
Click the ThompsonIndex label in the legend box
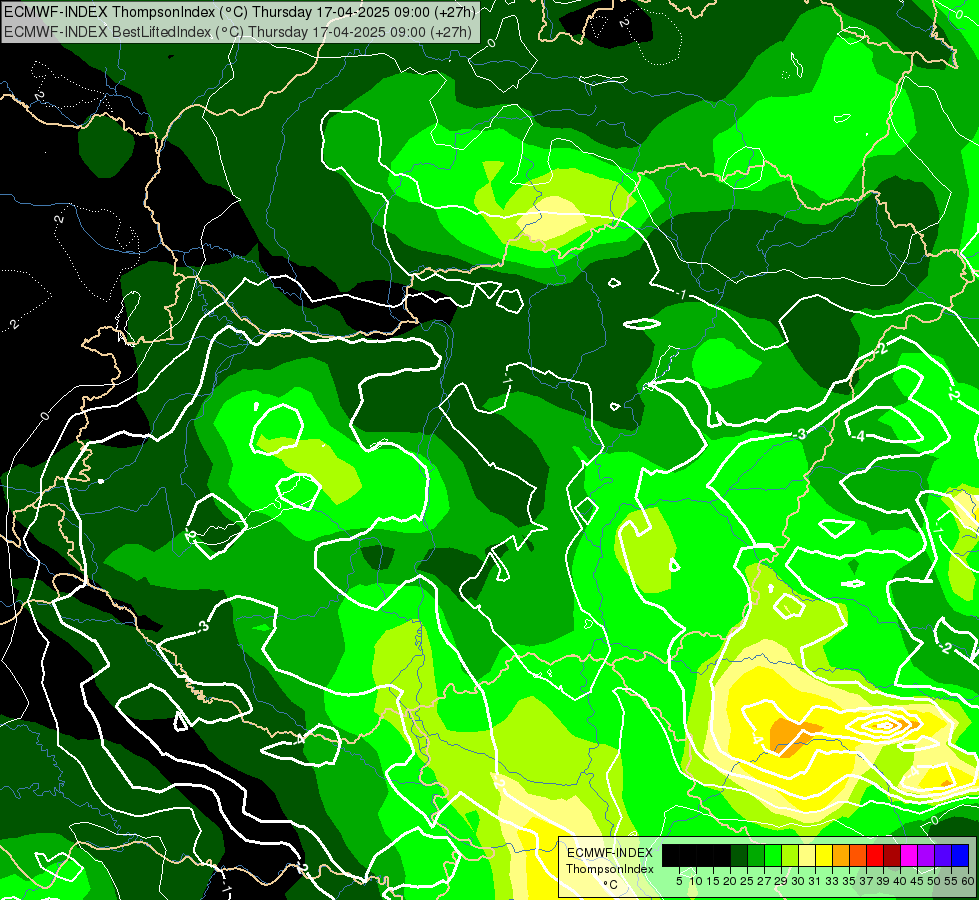pyautogui.click(x=610, y=869)
